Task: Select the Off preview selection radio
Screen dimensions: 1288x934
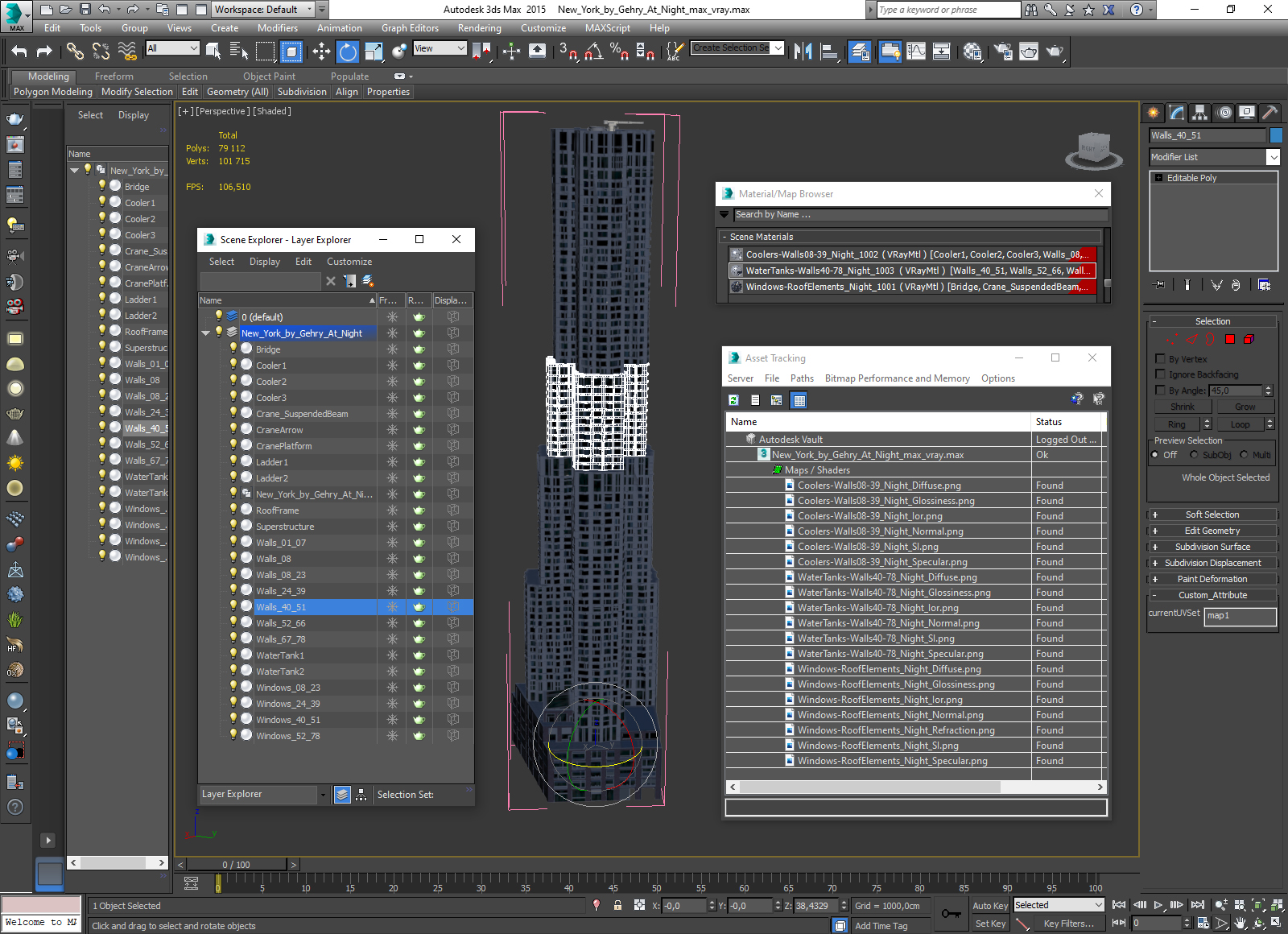Action: [x=1156, y=455]
